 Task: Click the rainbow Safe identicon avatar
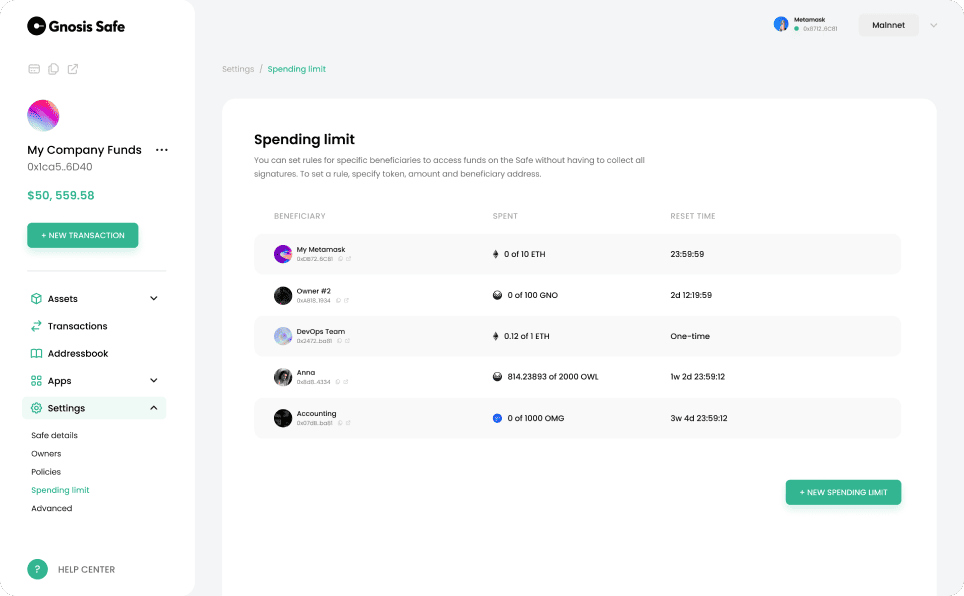(43, 115)
